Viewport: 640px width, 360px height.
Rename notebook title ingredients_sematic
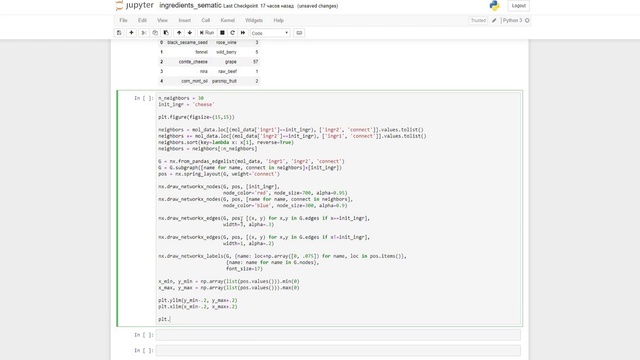190,5
